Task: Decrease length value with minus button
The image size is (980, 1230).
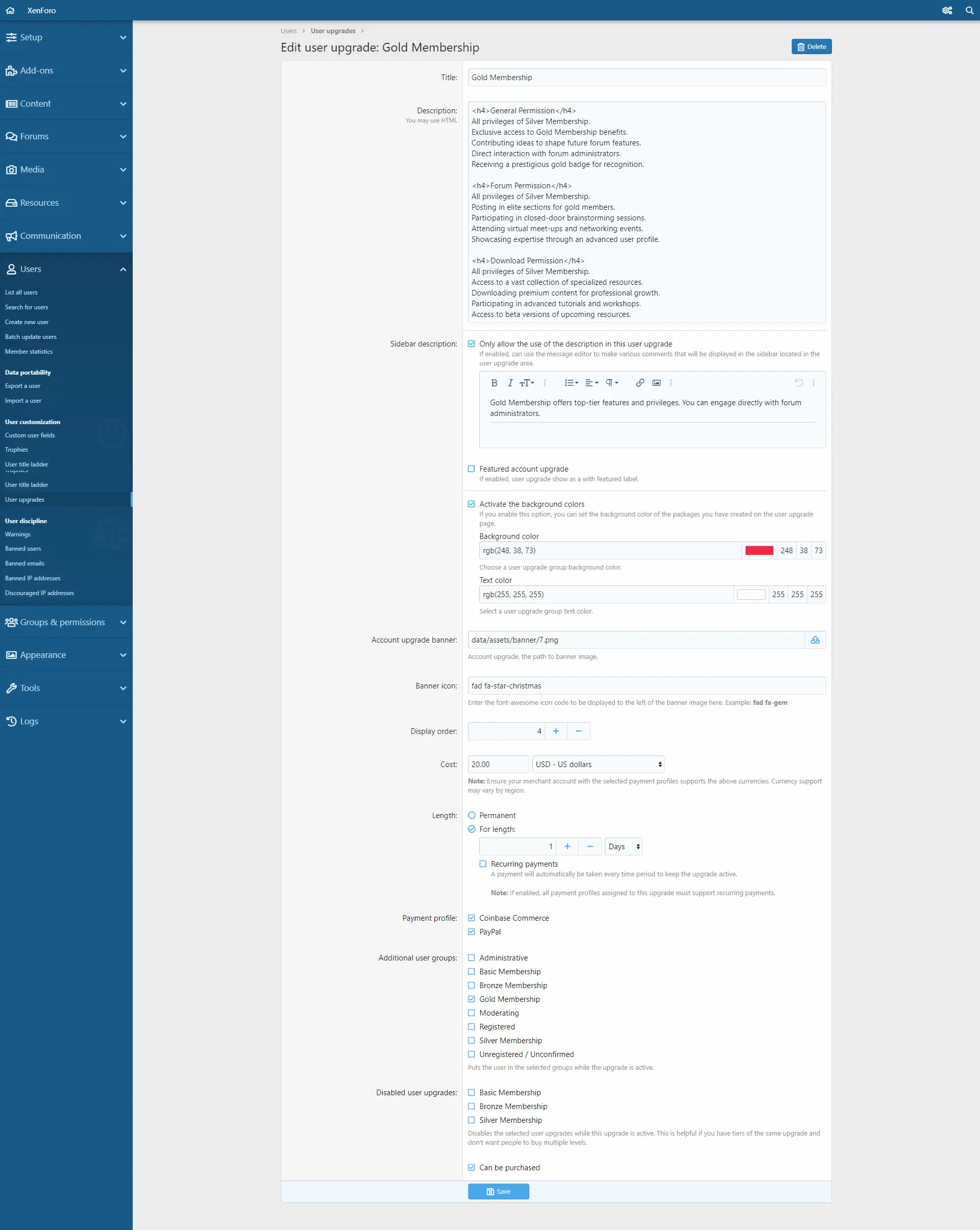Action: 590,846
